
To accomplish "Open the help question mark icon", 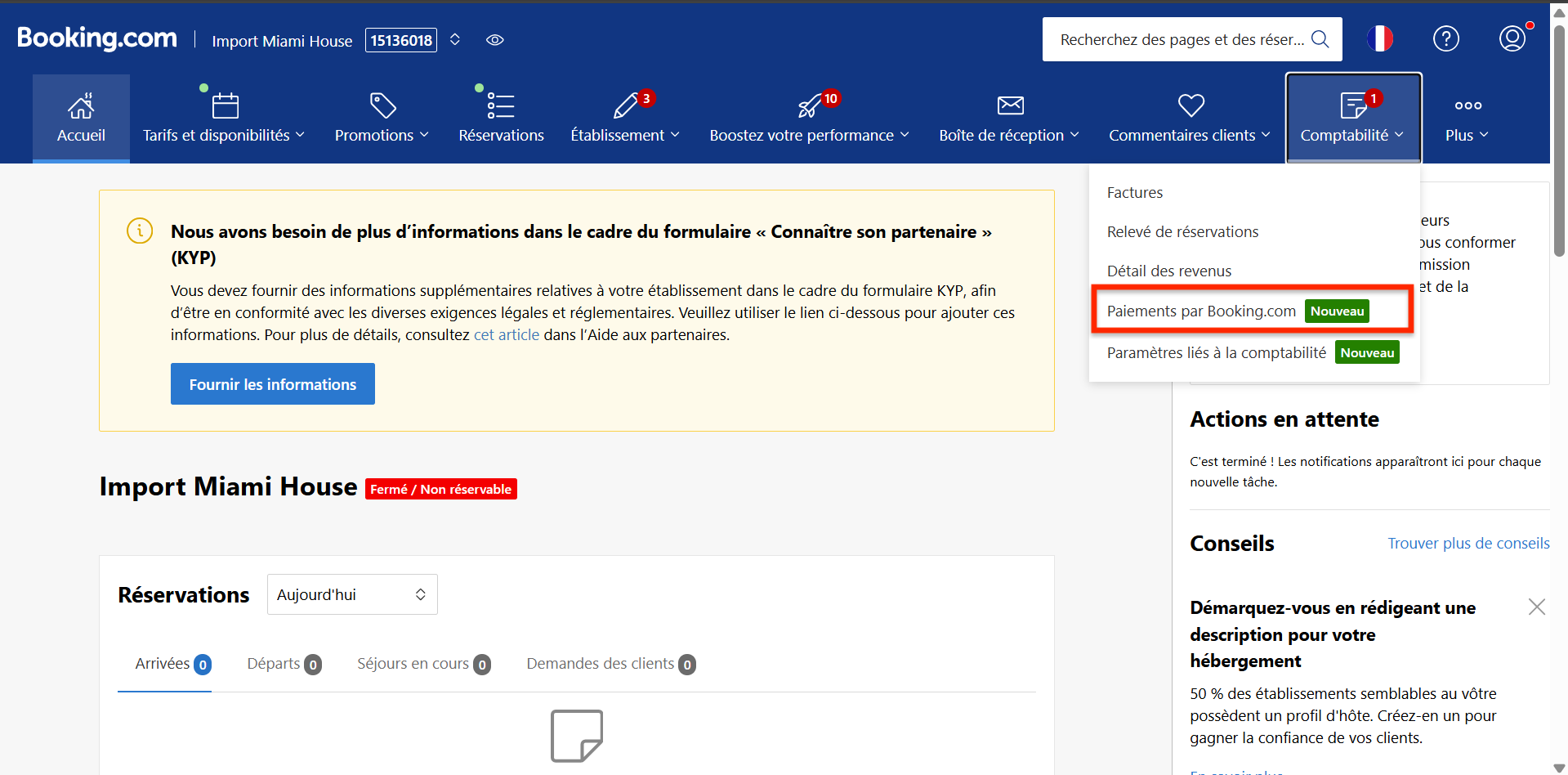I will point(1445,38).
